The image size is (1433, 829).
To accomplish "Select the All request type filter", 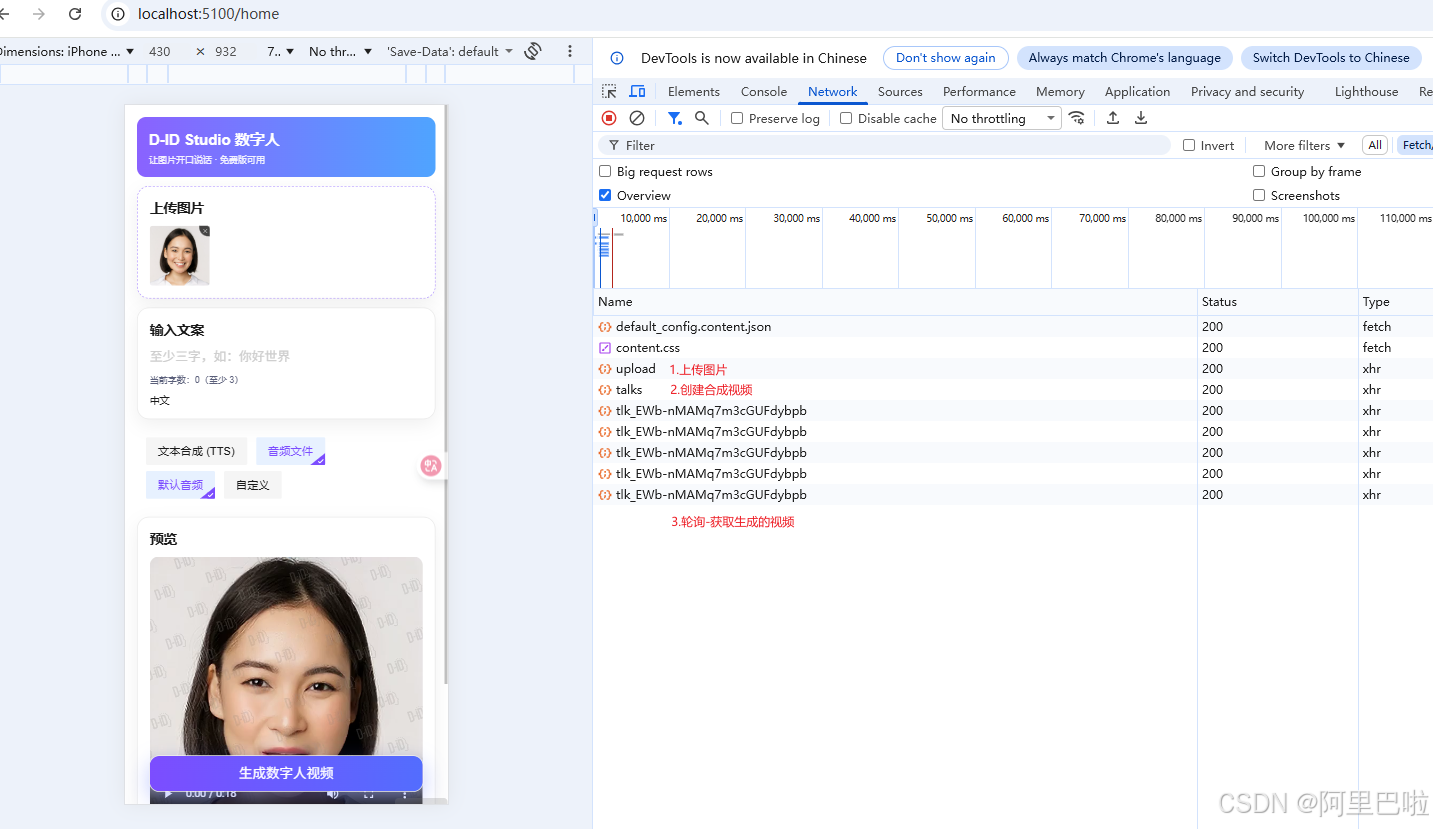I will [x=1375, y=145].
